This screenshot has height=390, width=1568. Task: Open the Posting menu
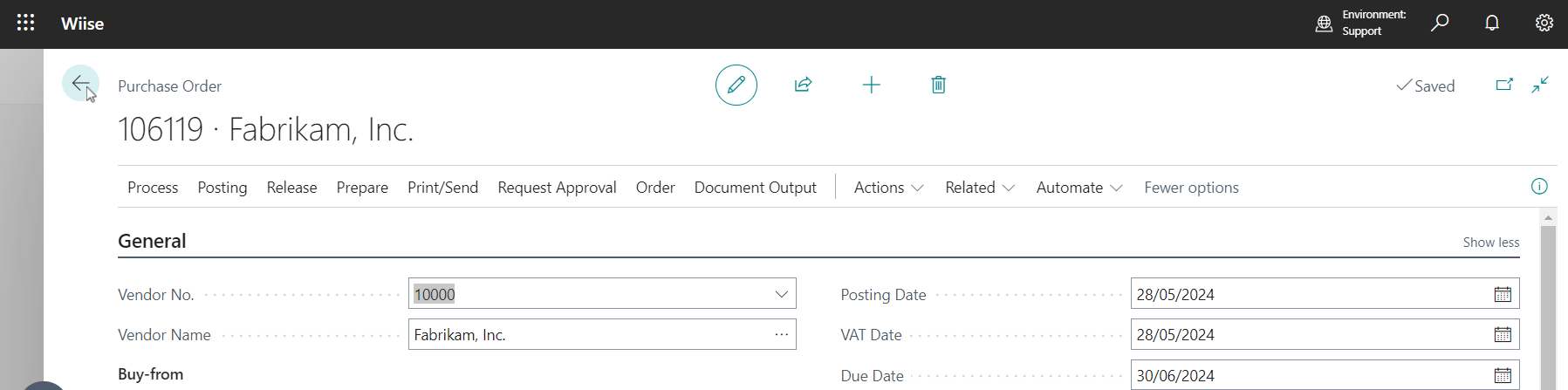pos(223,188)
